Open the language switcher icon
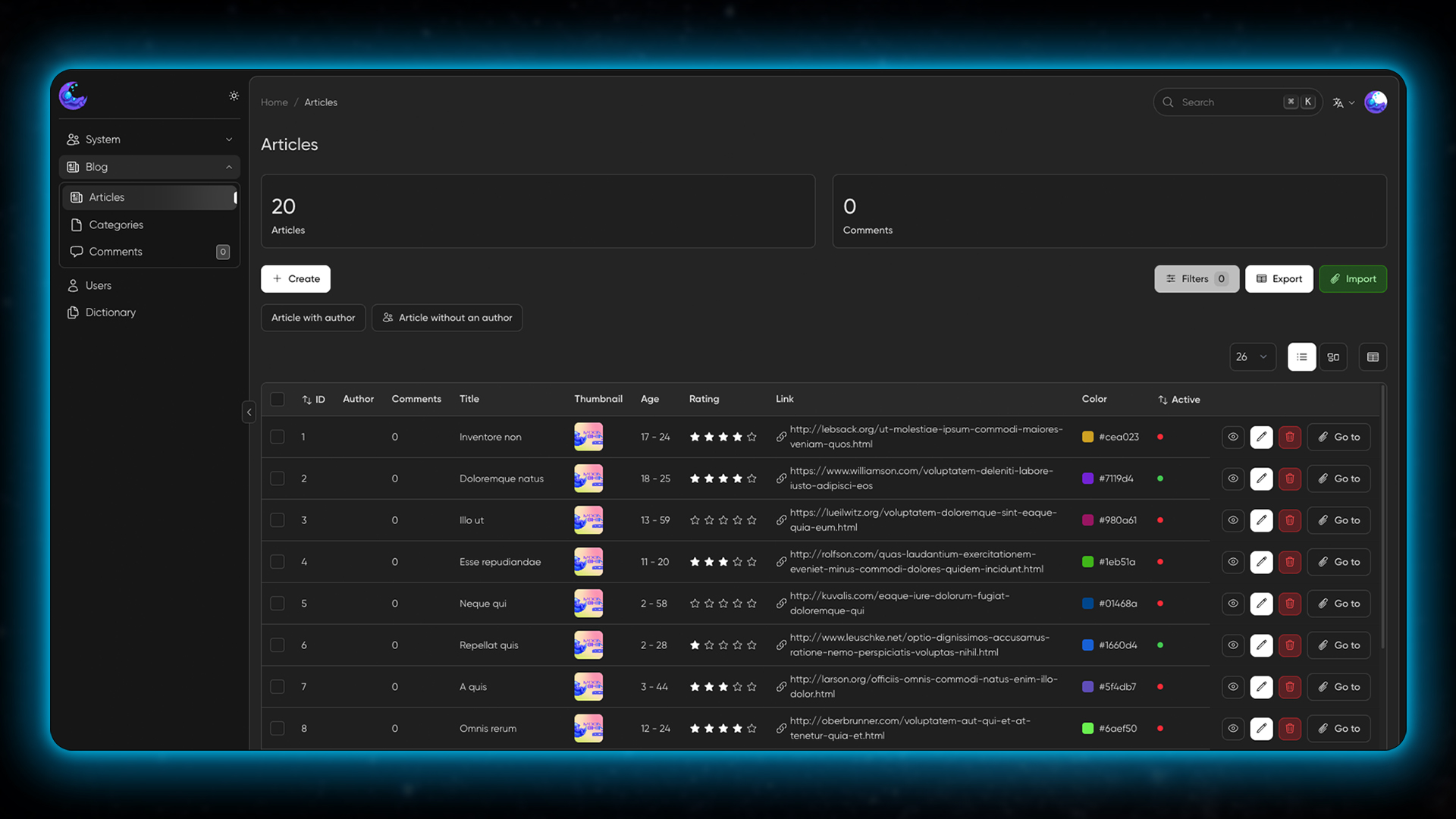The height and width of the screenshot is (819, 1456). pyautogui.click(x=1343, y=102)
